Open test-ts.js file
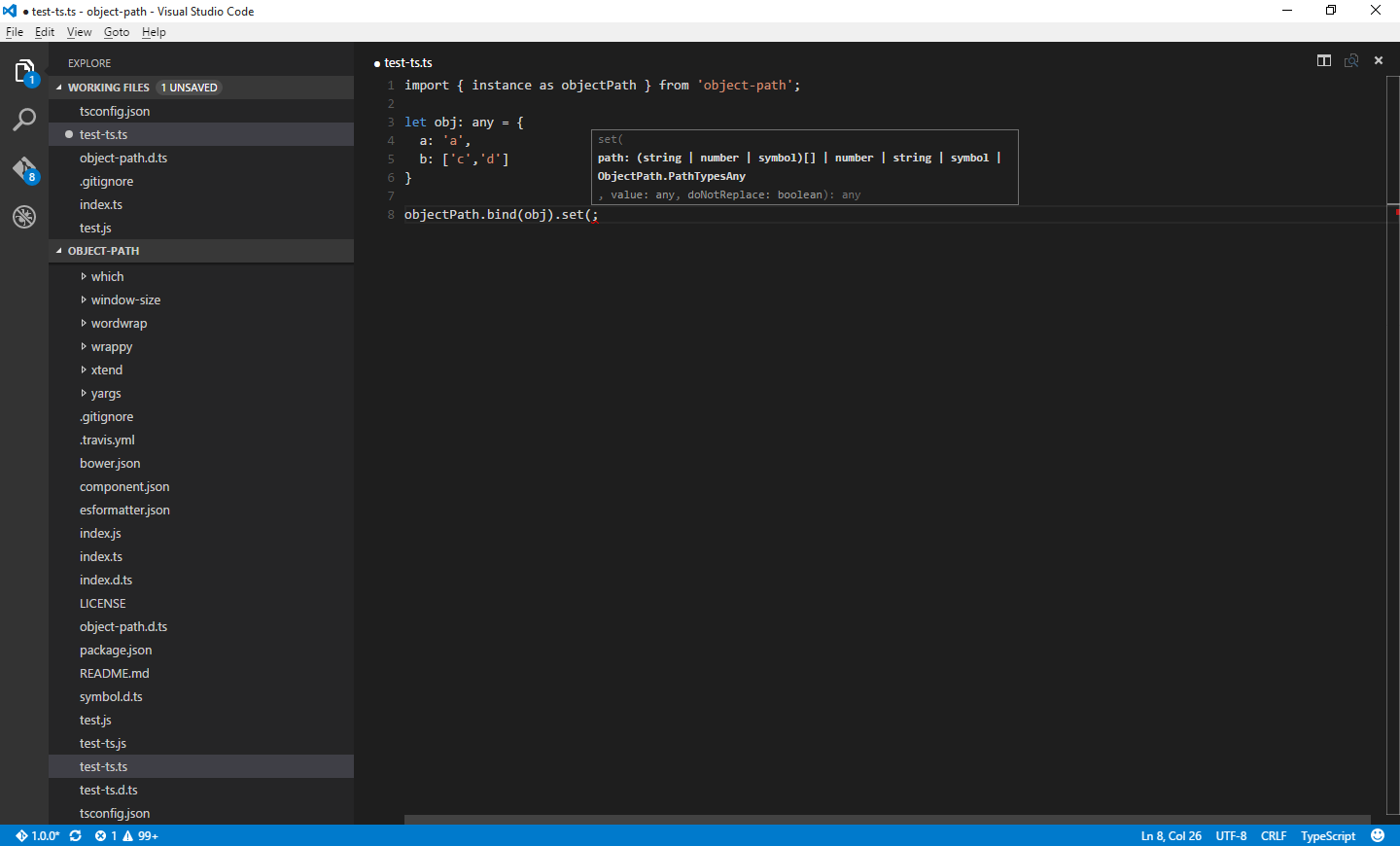This screenshot has height=846, width=1400. tap(201, 744)
